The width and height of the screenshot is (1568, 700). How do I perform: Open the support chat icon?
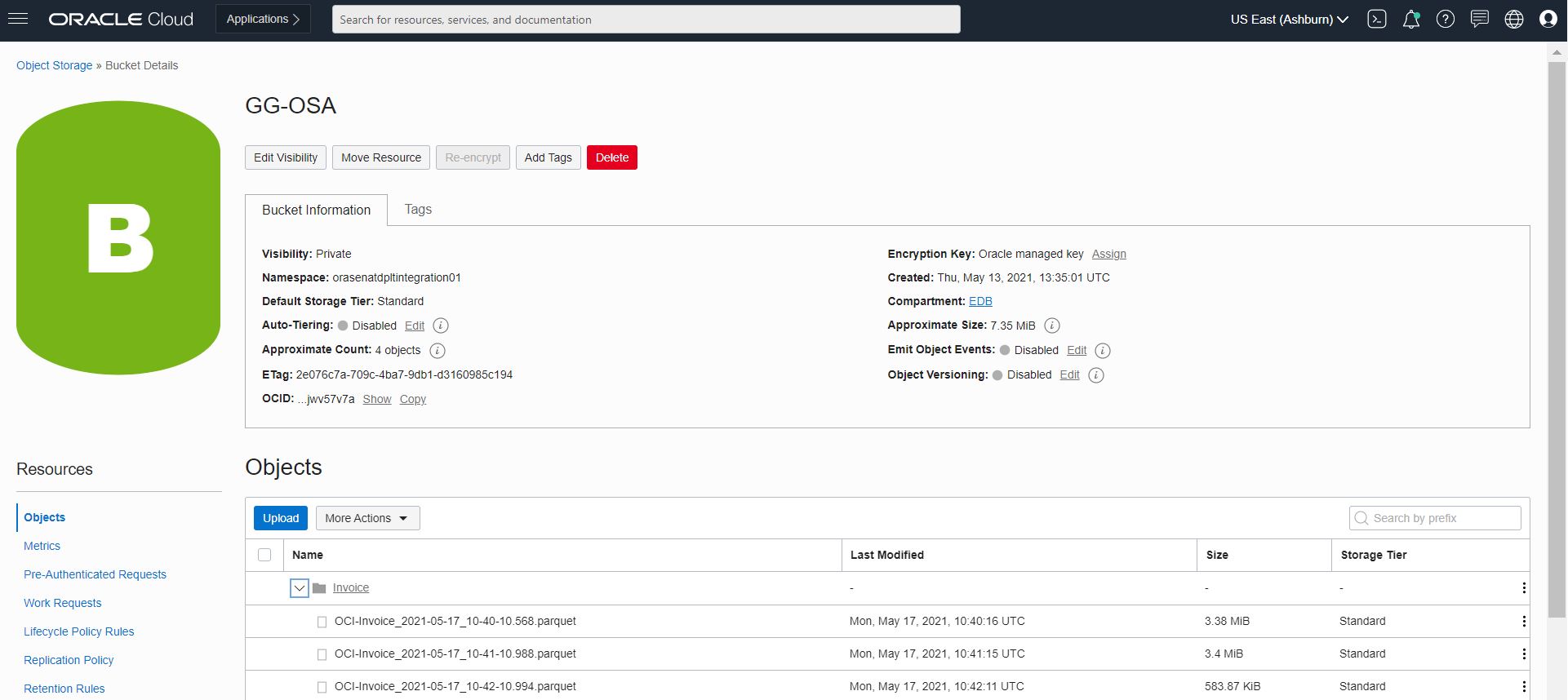(x=1480, y=20)
